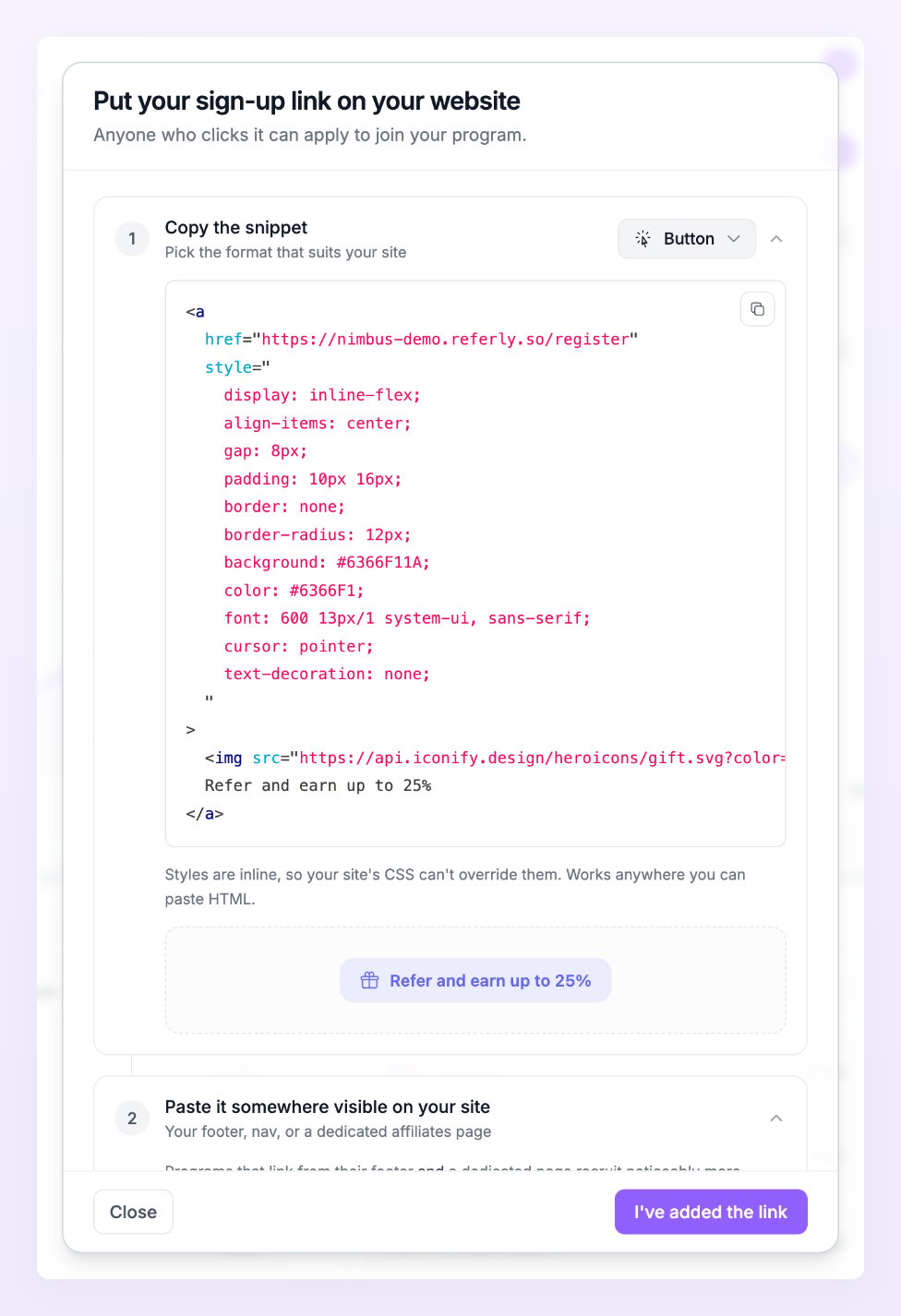Viewport: 901px width, 1316px height.
Task: Open the Button format dropdown
Action: (x=687, y=239)
